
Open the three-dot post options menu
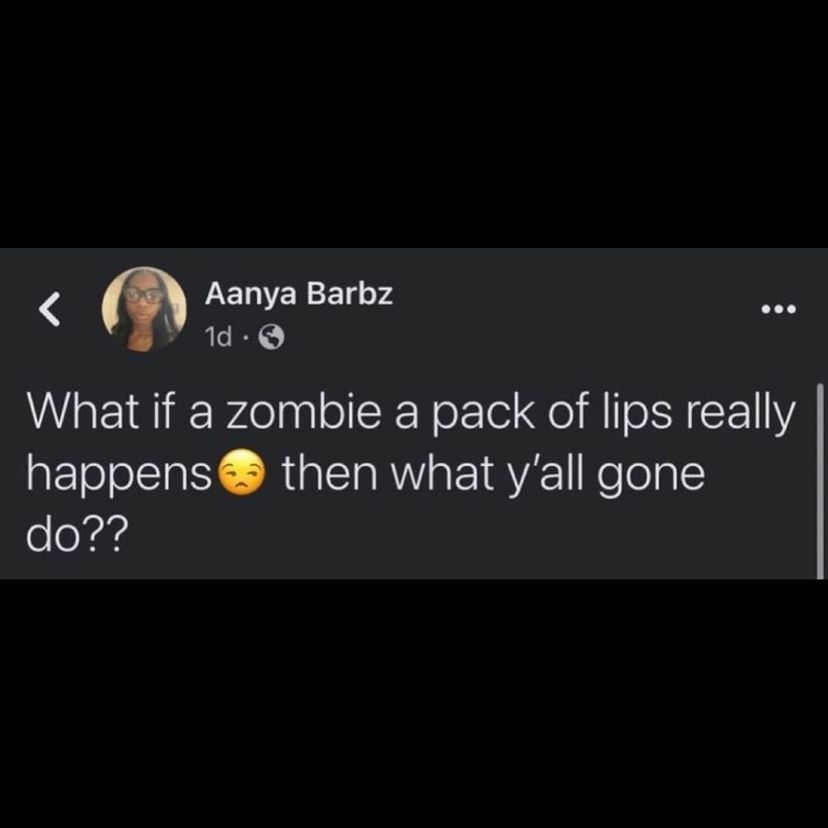pos(778,309)
